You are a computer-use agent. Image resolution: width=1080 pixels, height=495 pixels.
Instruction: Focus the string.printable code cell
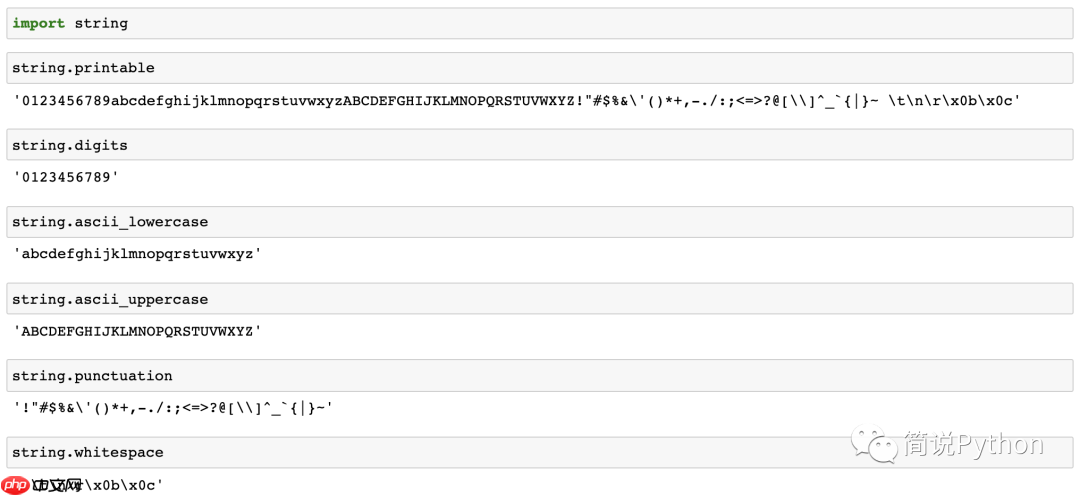point(540,68)
